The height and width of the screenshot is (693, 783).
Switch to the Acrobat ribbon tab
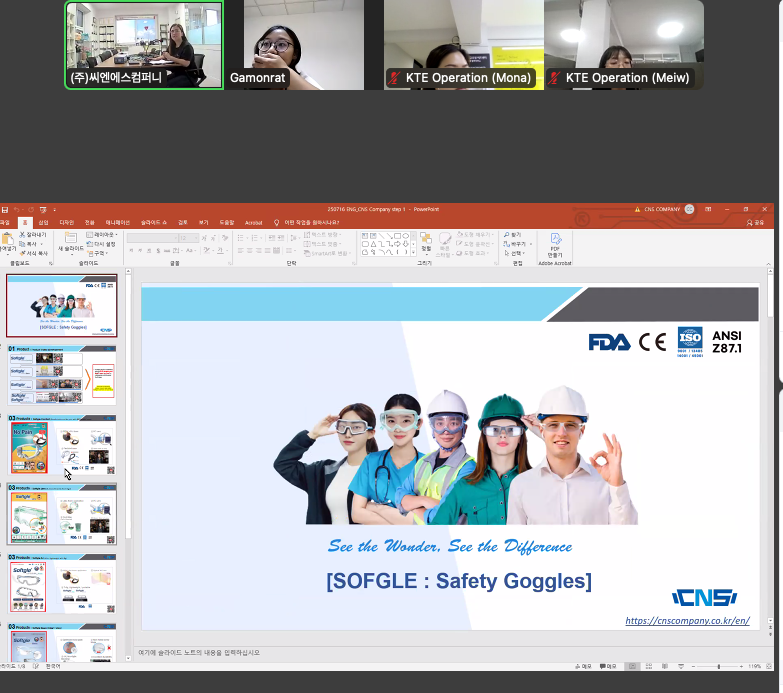(x=253, y=222)
